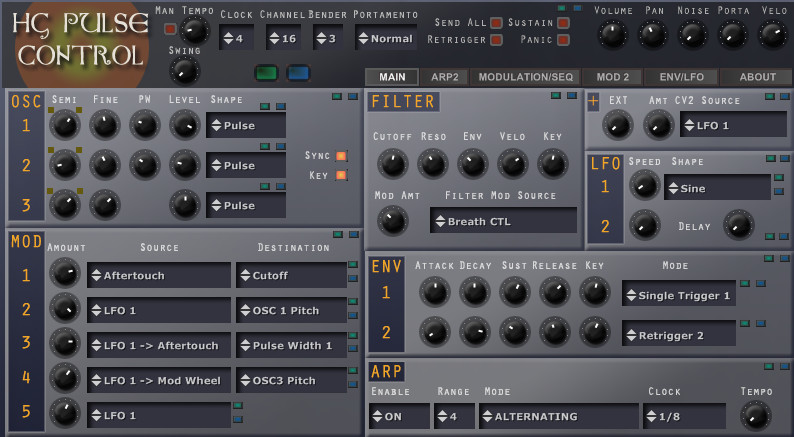Click small blue indicator in FILTER header

[x=572, y=95]
